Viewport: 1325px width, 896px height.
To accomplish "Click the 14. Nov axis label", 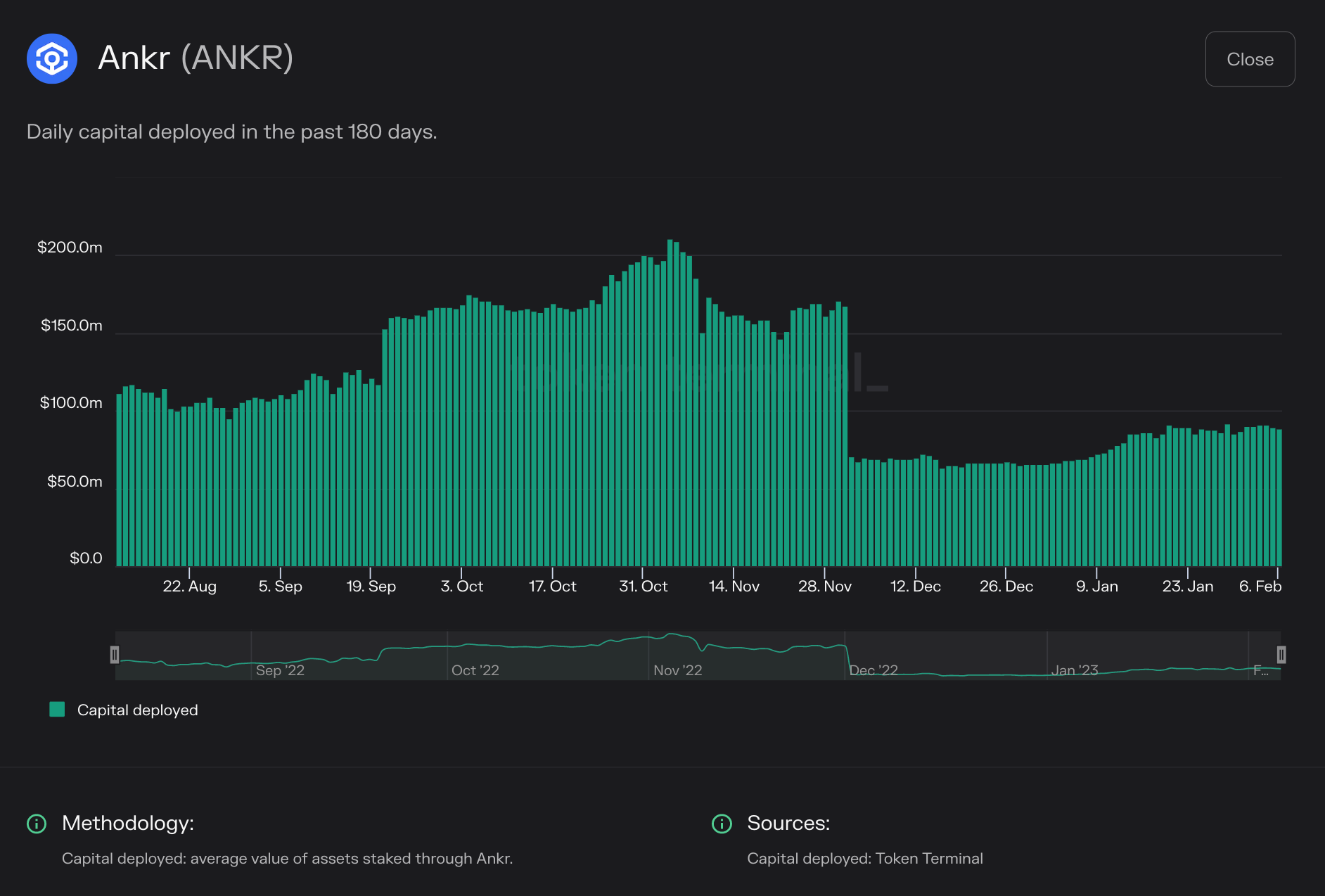I will click(x=734, y=587).
